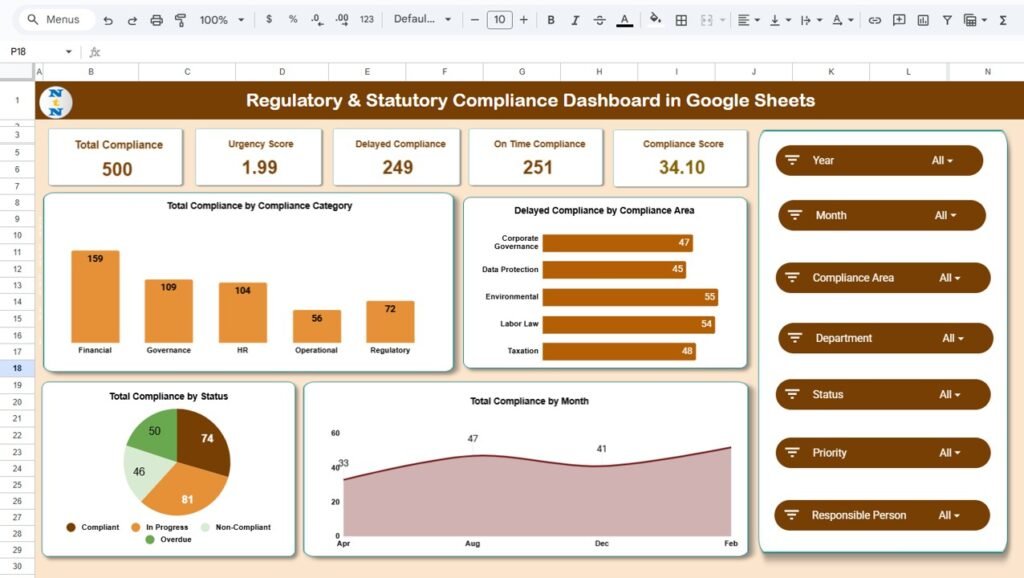Decrease font size with minus button
This screenshot has width=1024, height=578.
(475, 20)
